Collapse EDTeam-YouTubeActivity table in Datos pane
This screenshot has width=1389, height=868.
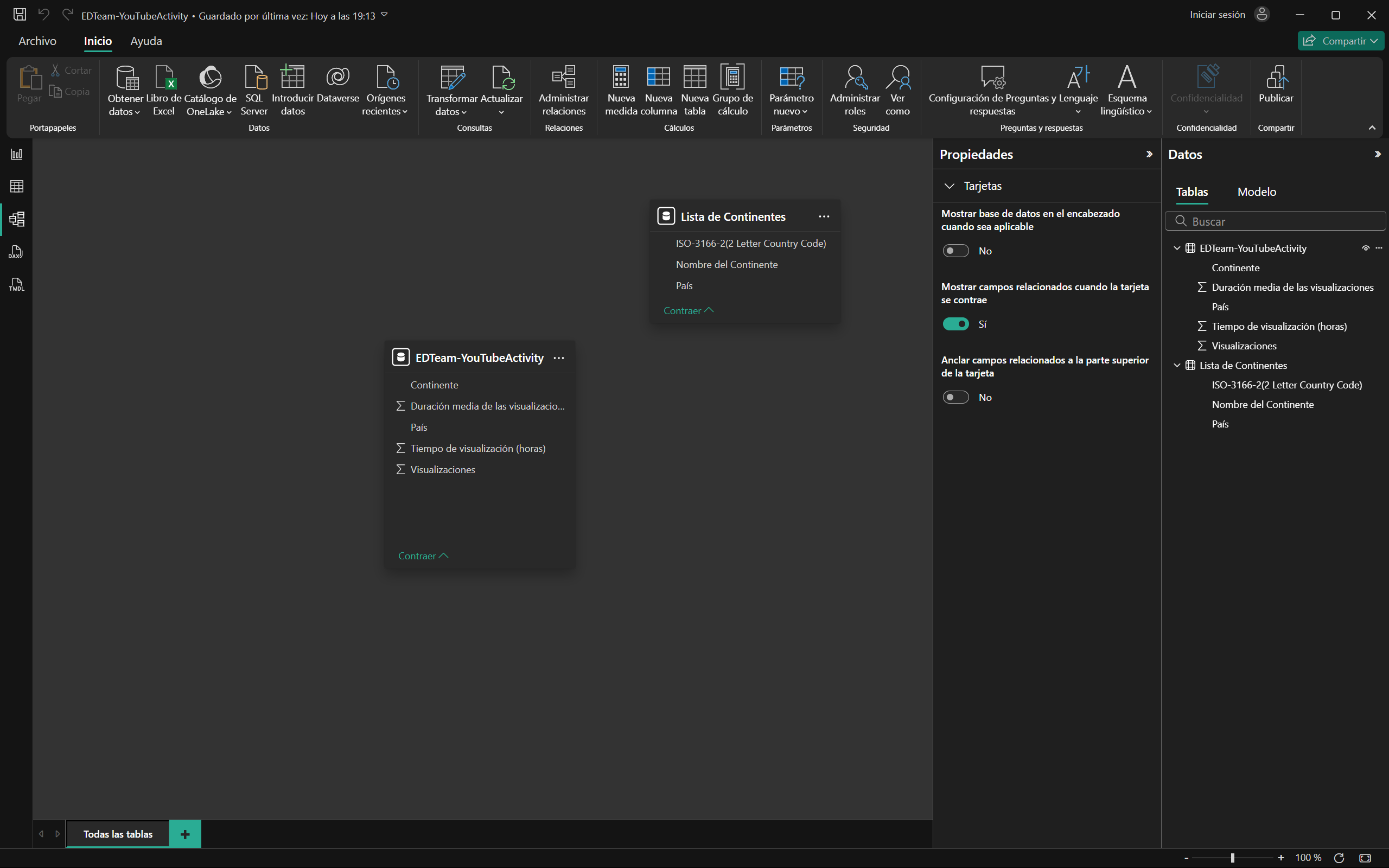pos(1177,248)
